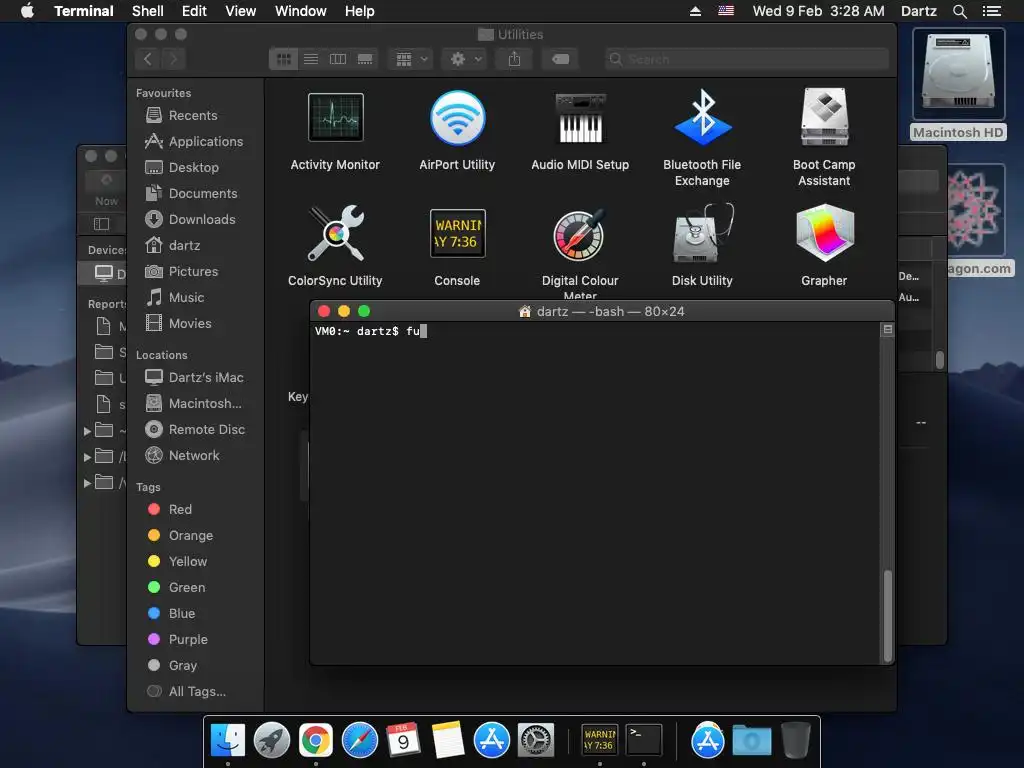Click the Edit Tags button in Finder toolbar
Image resolution: width=1024 pixels, height=768 pixels.
tap(560, 59)
